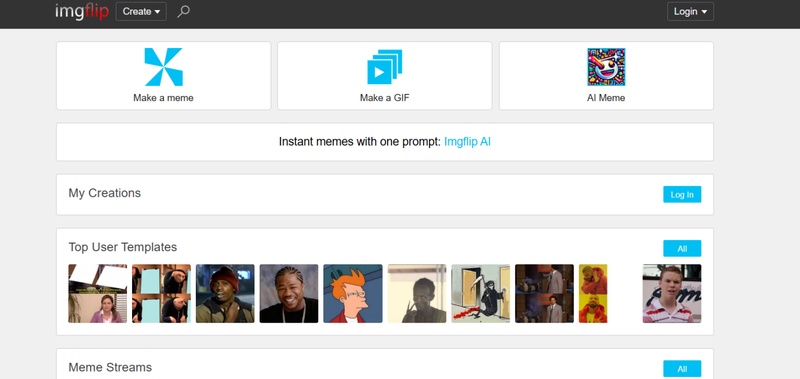This screenshot has width=800, height=379.
Task: Click the Meme Streams heading
Action: pos(110,367)
